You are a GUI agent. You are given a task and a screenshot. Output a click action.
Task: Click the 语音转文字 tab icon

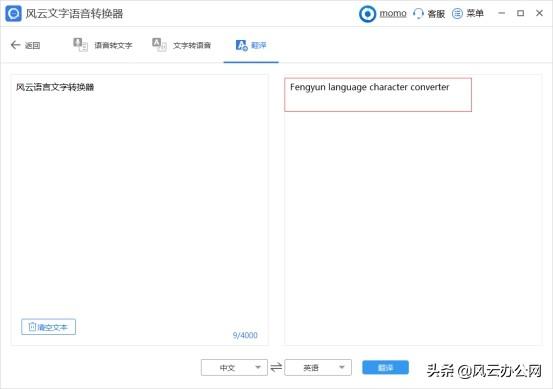pyautogui.click(x=80, y=44)
